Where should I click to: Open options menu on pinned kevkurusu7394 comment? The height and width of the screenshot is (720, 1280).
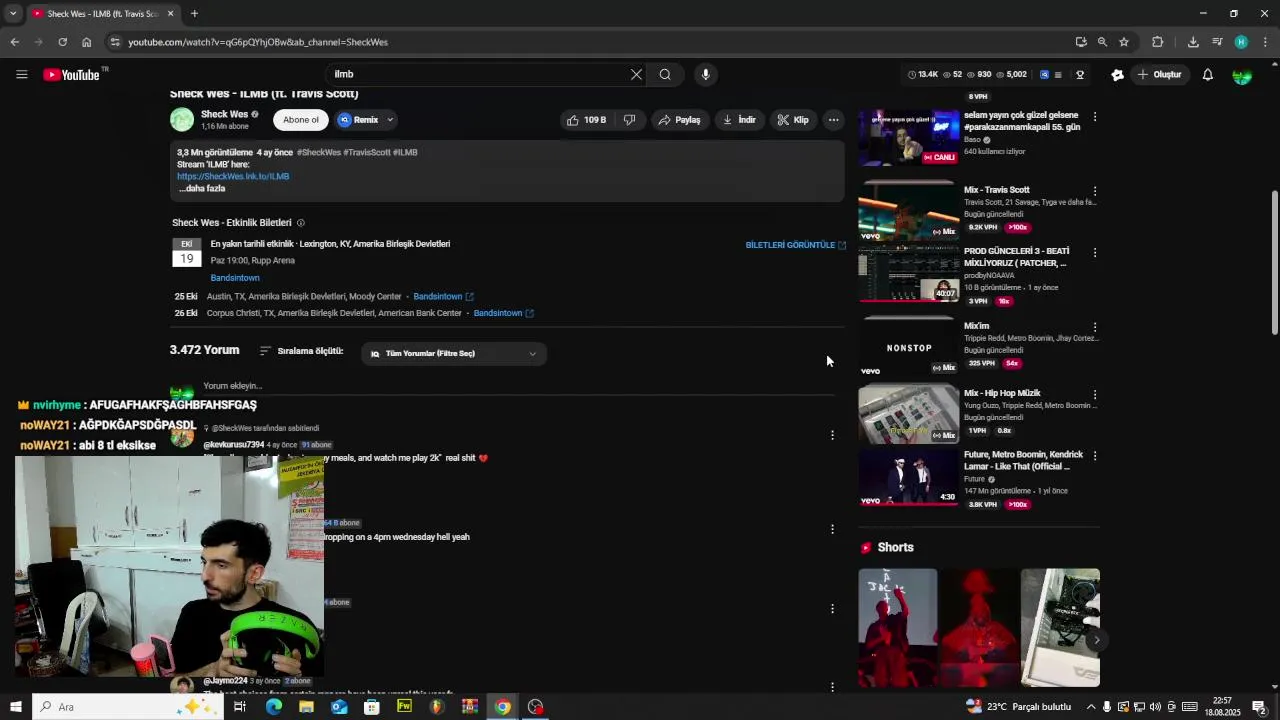(832, 435)
